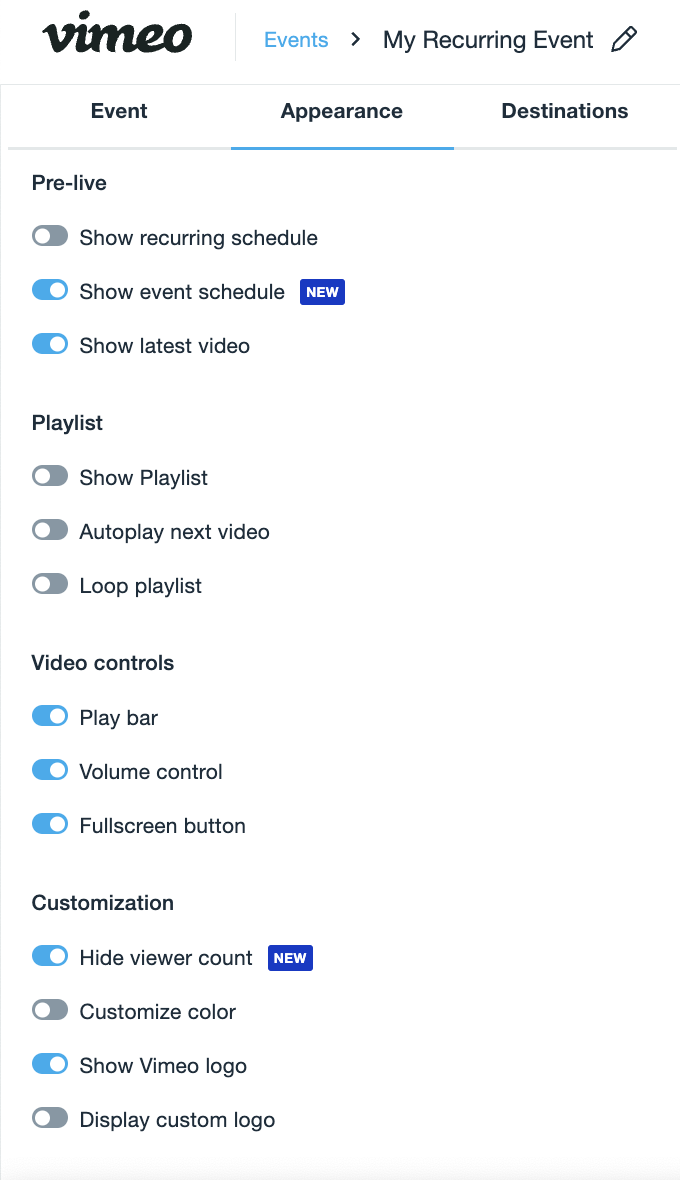Turn off Show latest video
Viewport: 680px width, 1180px height.
coord(50,345)
